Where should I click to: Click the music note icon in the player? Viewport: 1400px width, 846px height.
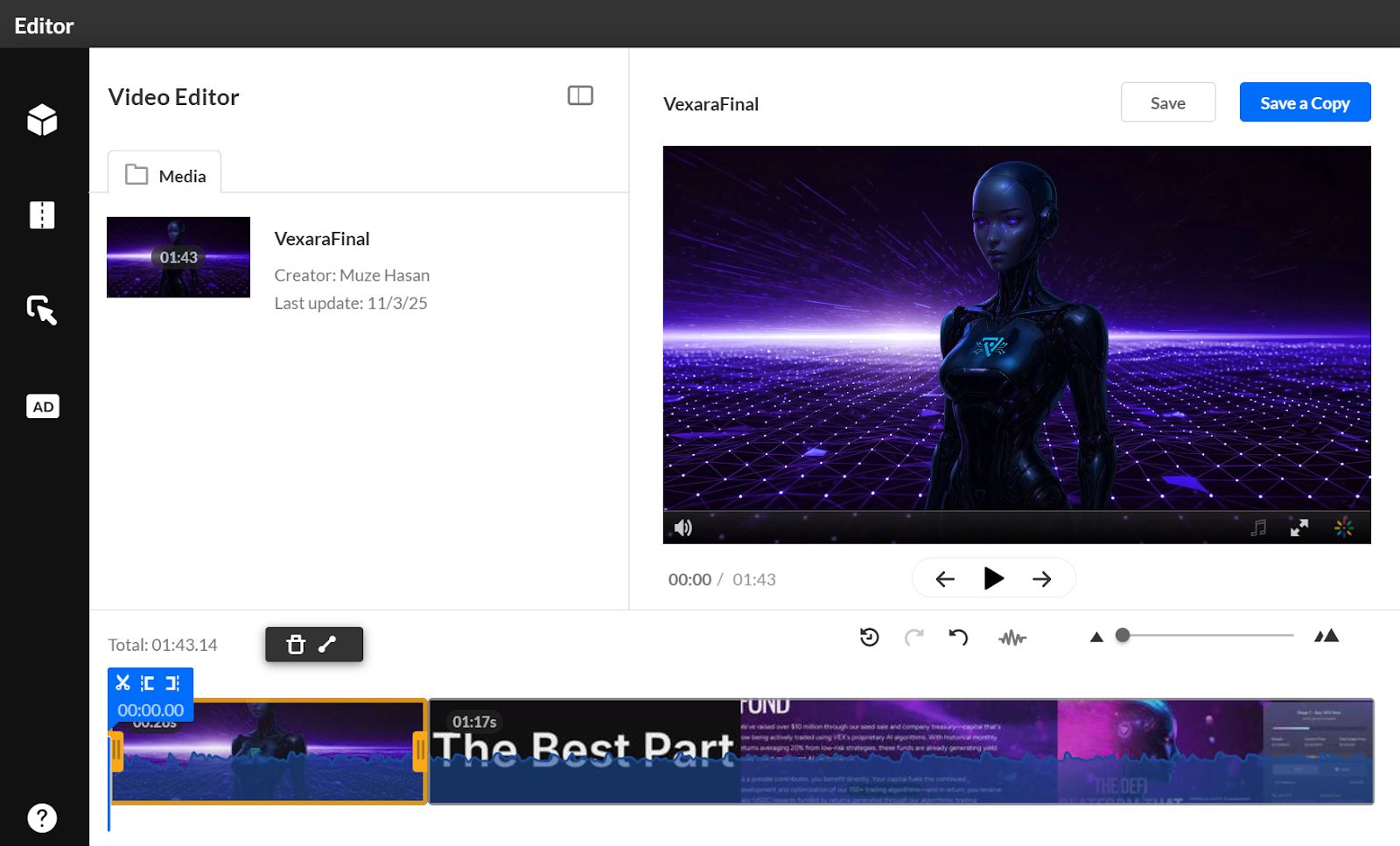pyautogui.click(x=1258, y=528)
